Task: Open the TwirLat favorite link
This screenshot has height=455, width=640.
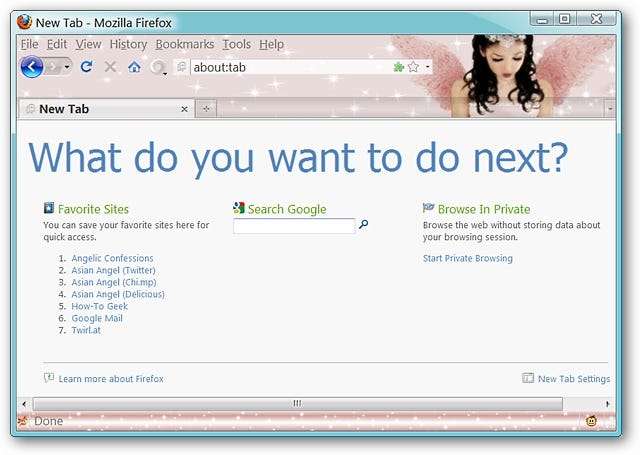Action: 86,330
